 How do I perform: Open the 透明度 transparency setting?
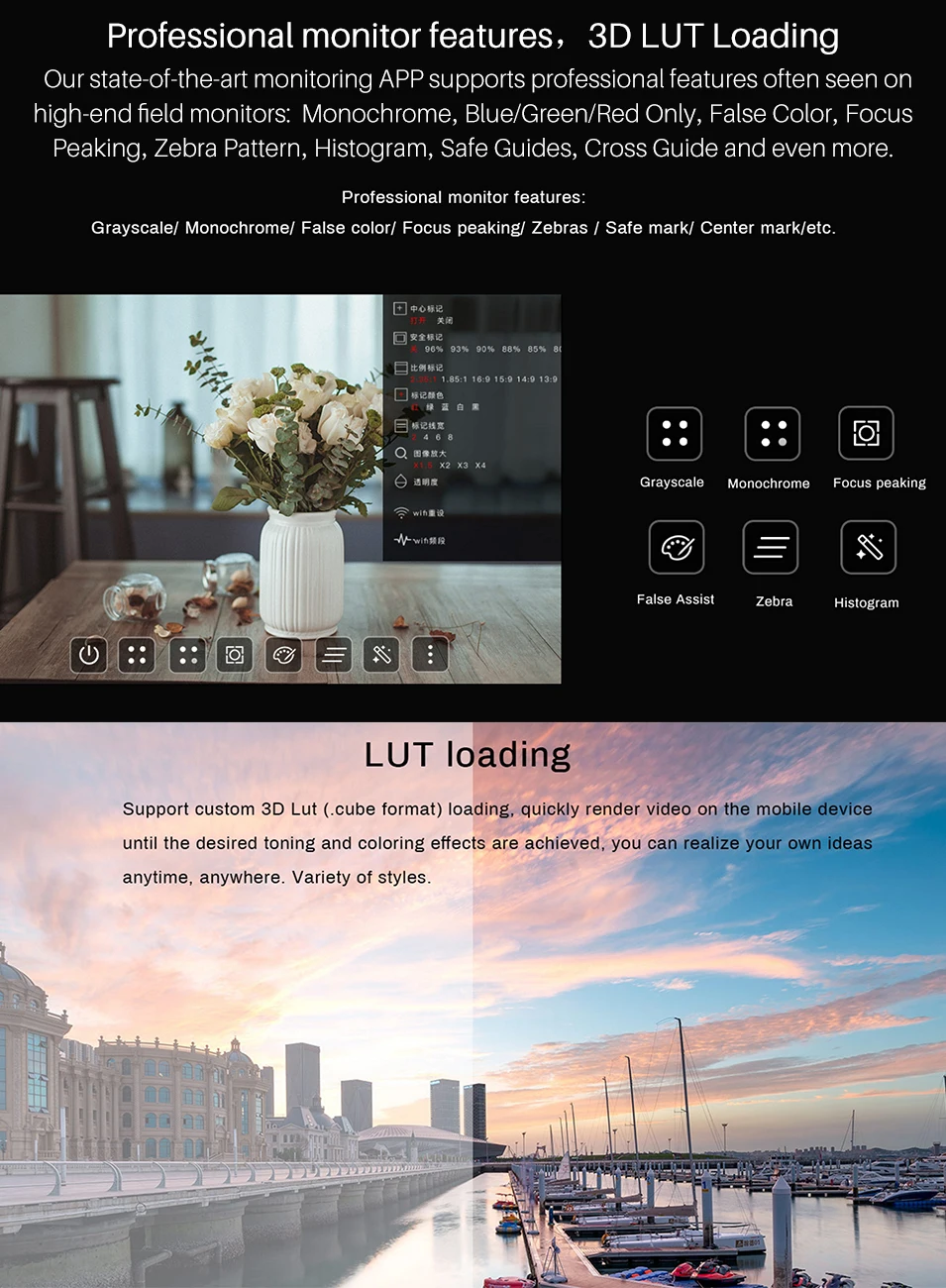pos(416,482)
